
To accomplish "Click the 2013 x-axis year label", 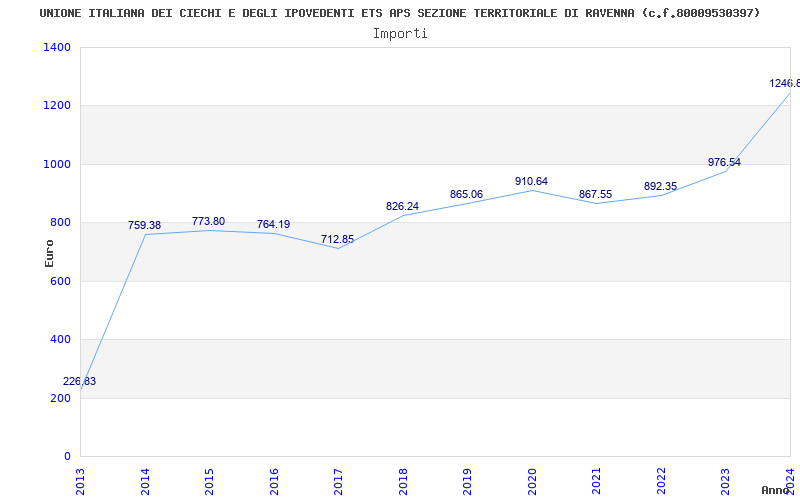I will 81,482.
